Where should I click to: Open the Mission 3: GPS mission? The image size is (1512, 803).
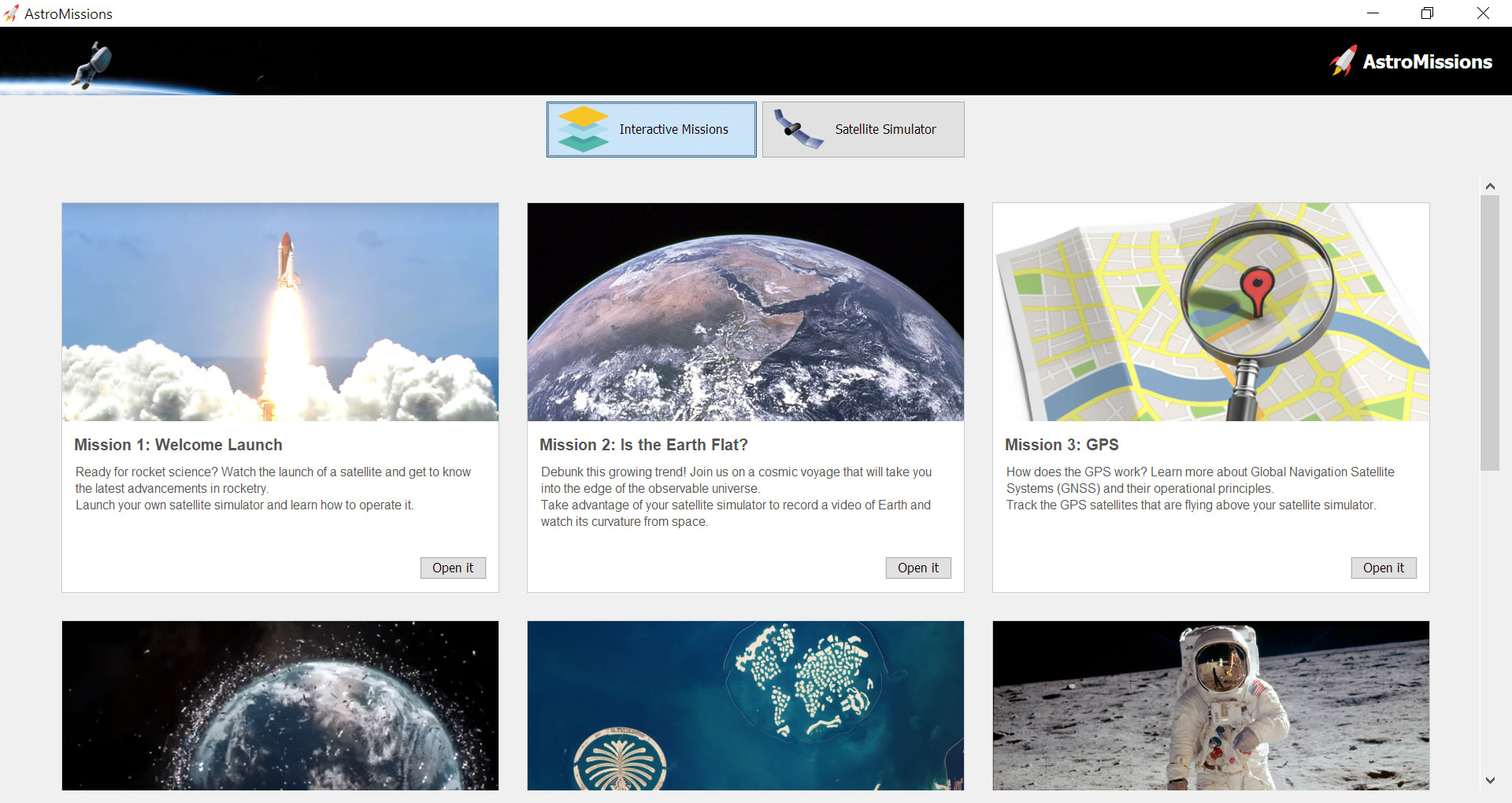pos(1384,568)
